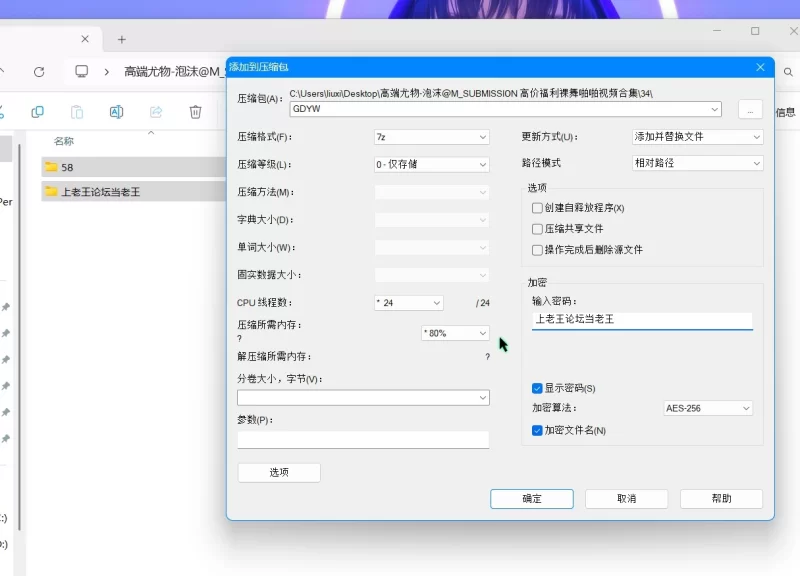Open memory usage dropdown showing 80%
The width and height of the screenshot is (800, 576).
point(455,333)
